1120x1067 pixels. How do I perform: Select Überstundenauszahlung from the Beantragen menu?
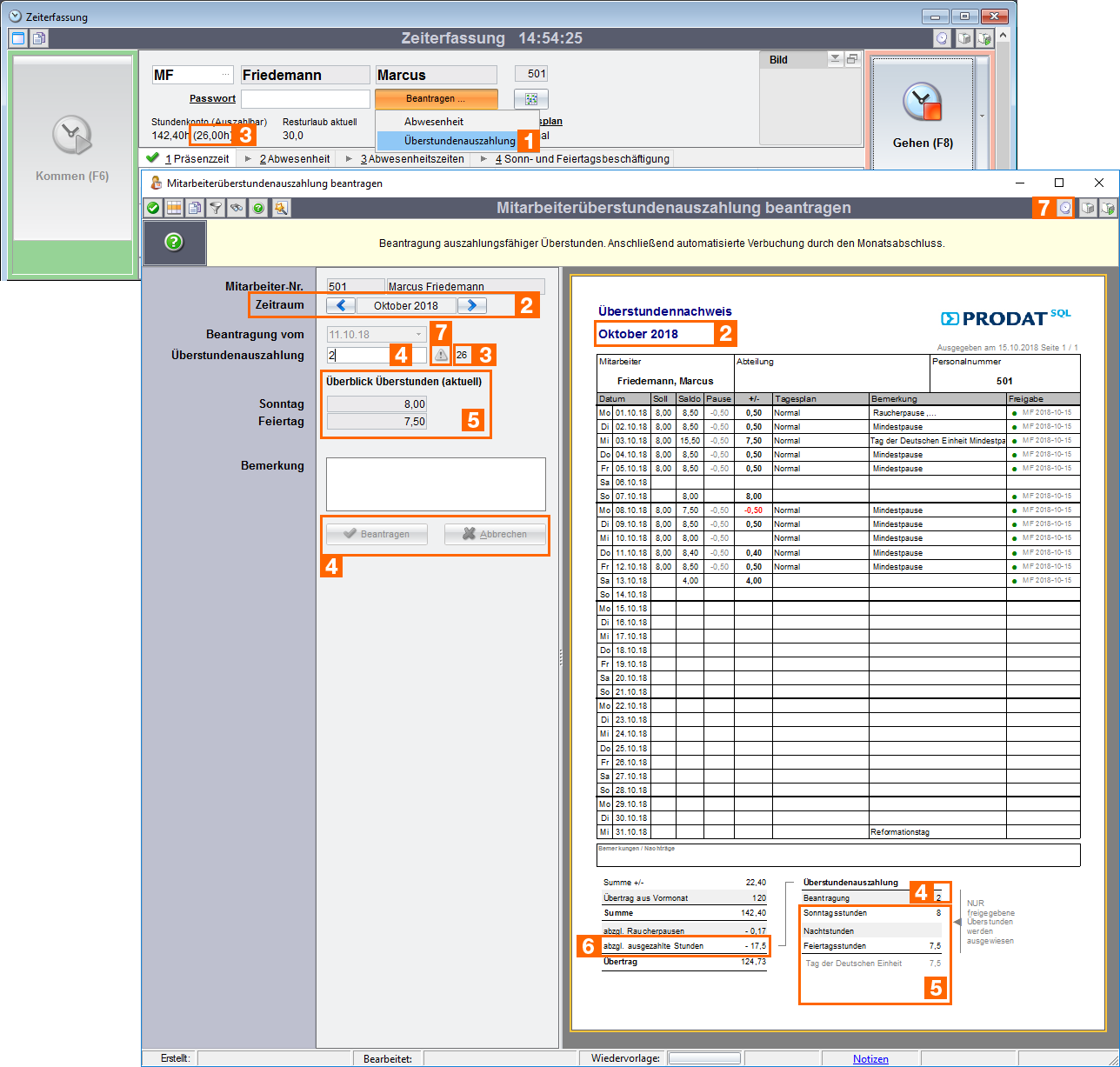(459, 140)
